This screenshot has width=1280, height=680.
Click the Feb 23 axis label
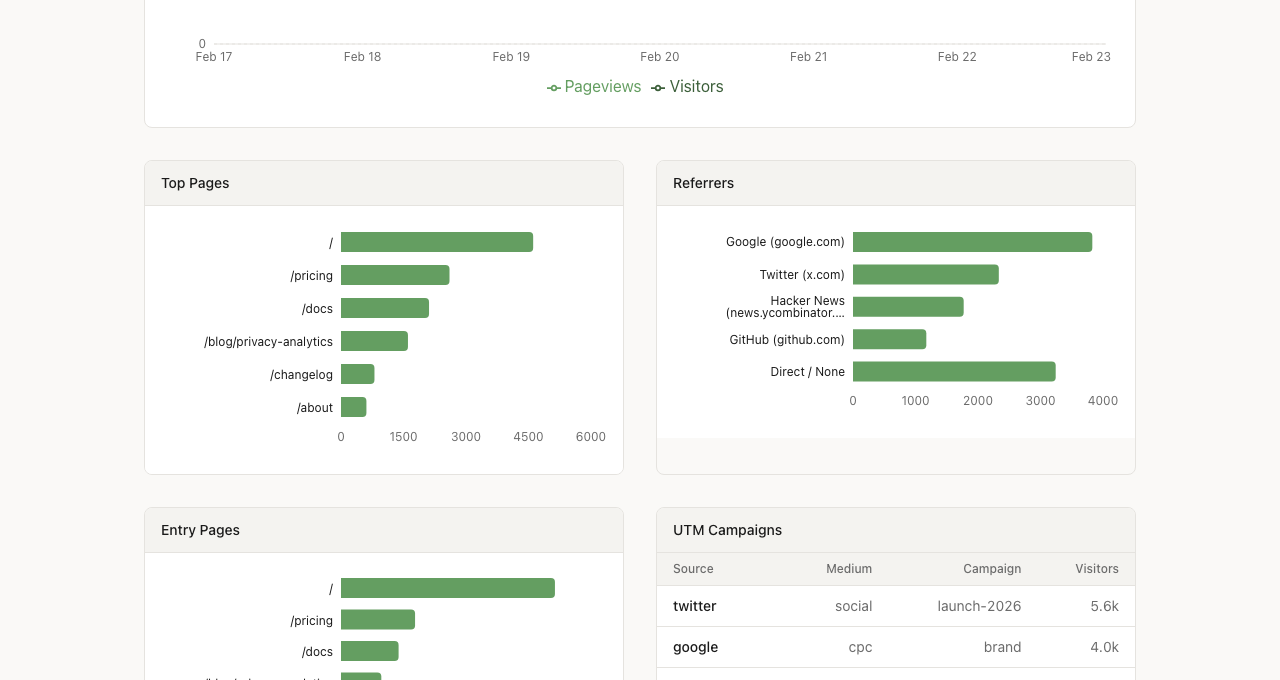pyautogui.click(x=1091, y=57)
